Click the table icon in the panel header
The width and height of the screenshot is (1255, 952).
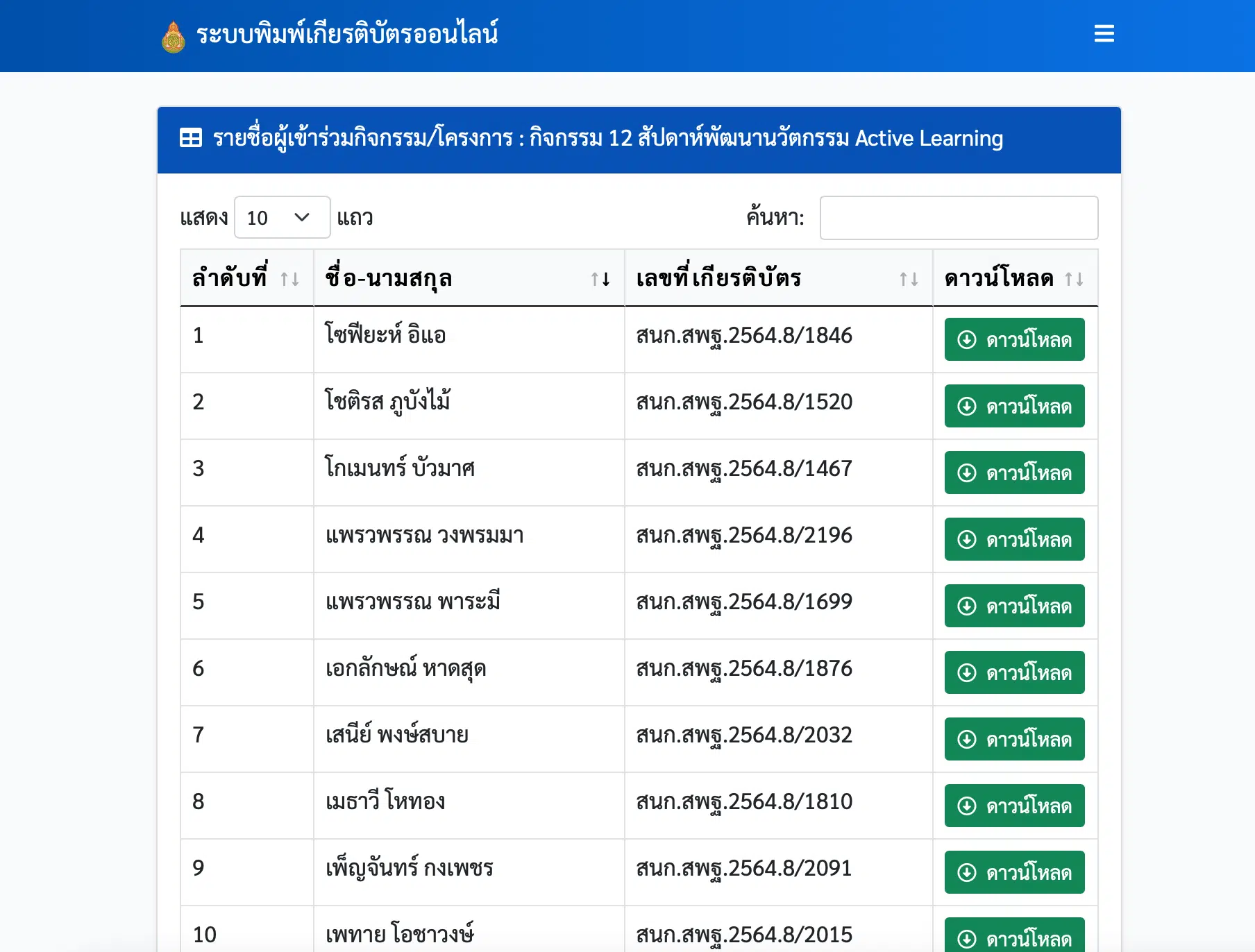tap(191, 138)
